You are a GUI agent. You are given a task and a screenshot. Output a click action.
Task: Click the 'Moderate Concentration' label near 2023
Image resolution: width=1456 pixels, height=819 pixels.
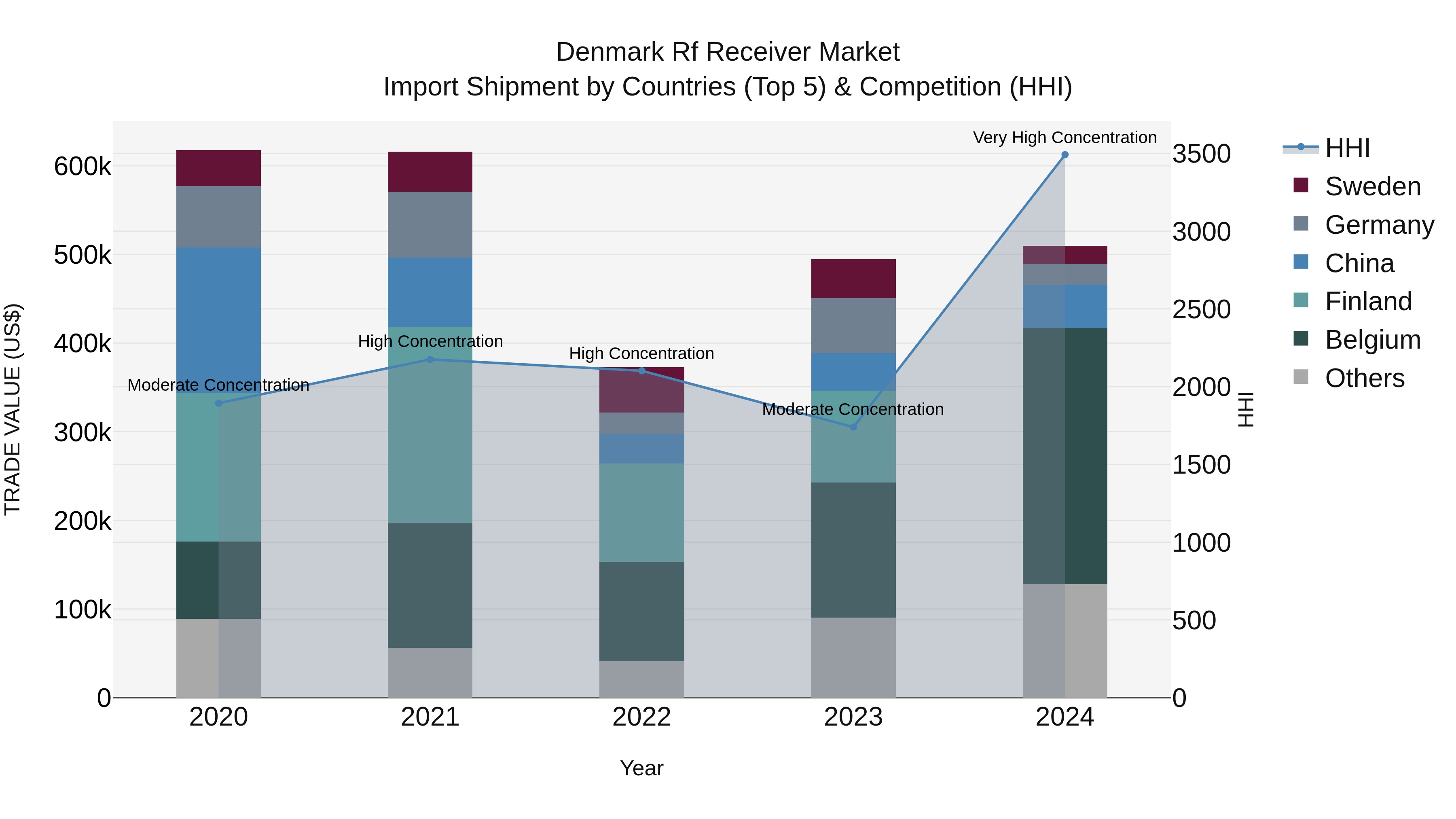(853, 409)
